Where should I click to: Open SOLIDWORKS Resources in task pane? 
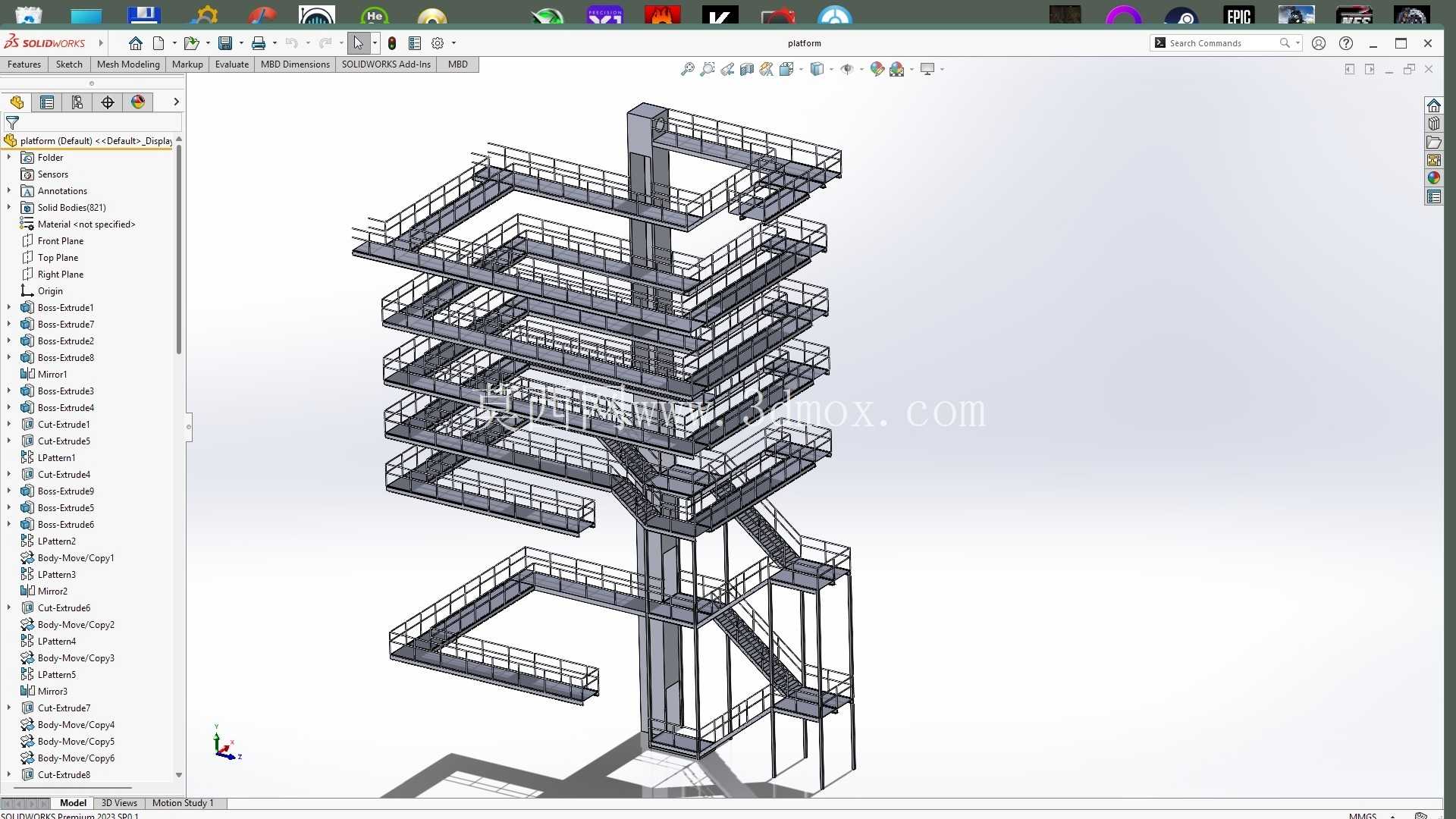click(1433, 105)
